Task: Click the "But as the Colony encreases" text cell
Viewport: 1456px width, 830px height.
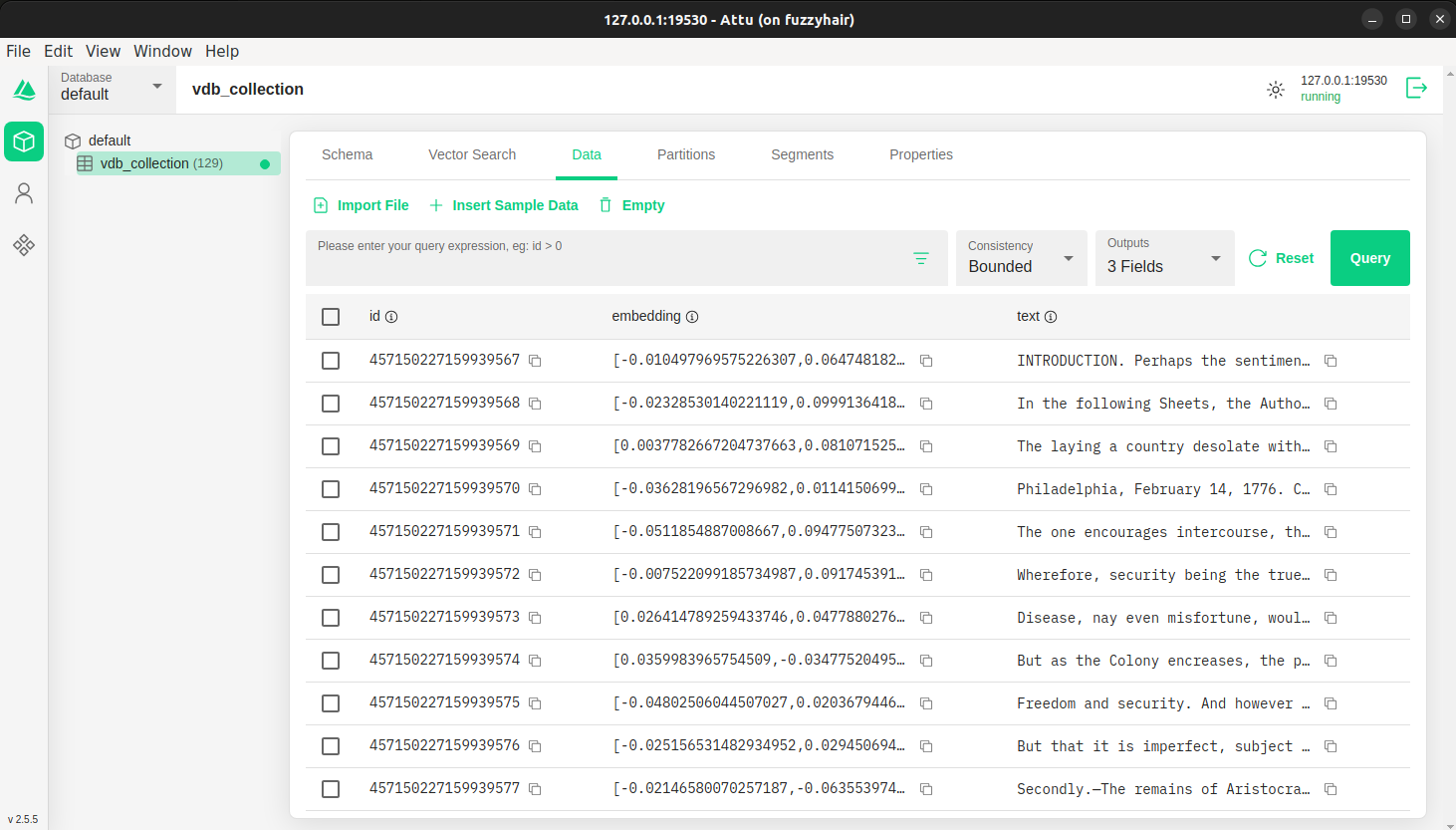Action: [x=1163, y=661]
